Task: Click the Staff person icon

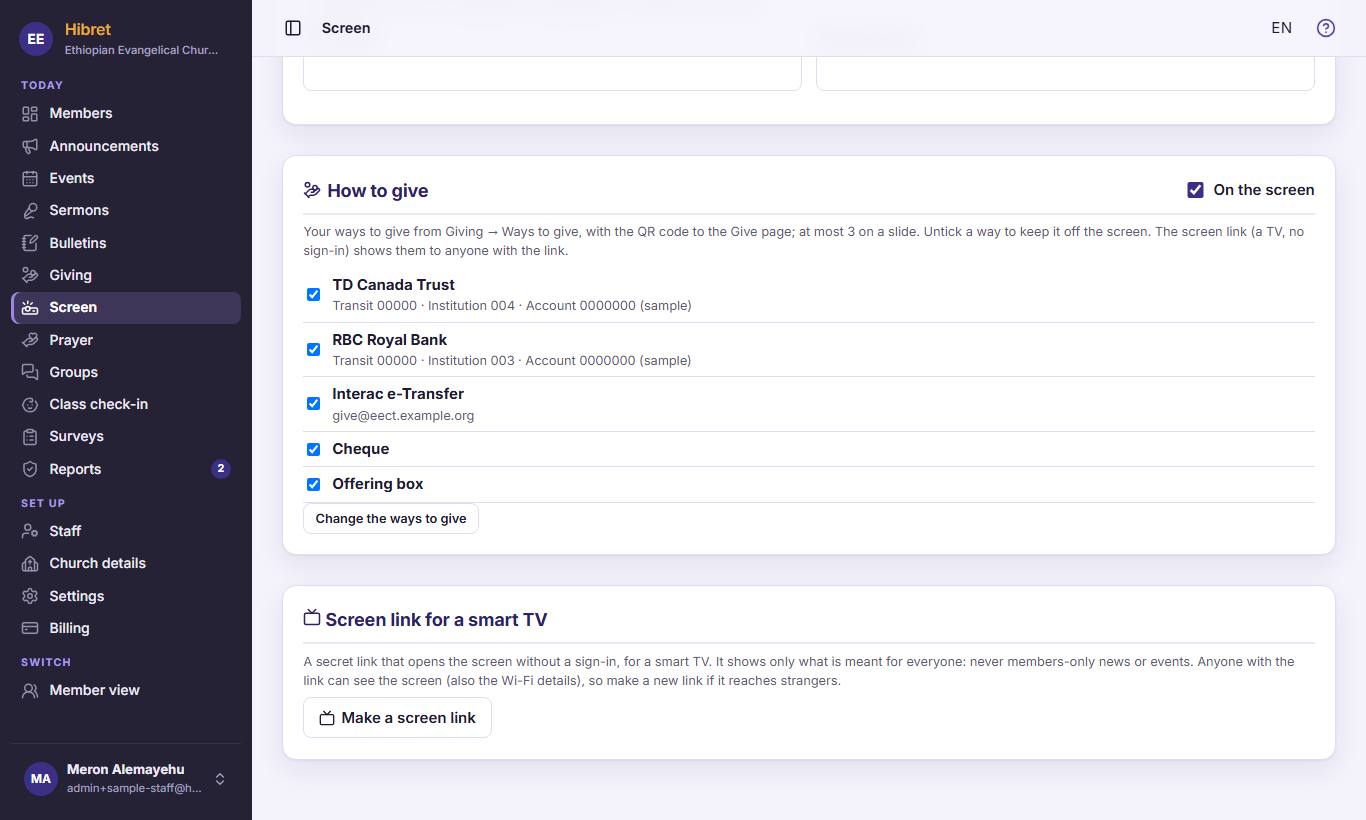Action: point(30,531)
